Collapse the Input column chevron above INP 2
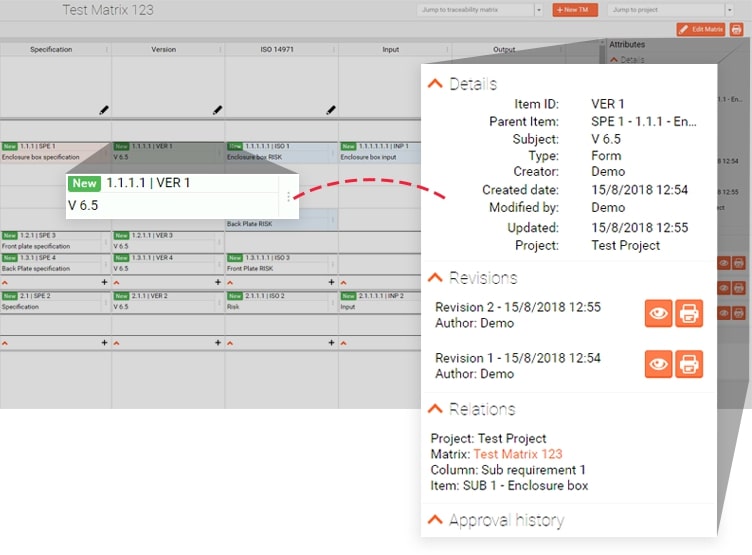The image size is (752, 555). [x=343, y=283]
